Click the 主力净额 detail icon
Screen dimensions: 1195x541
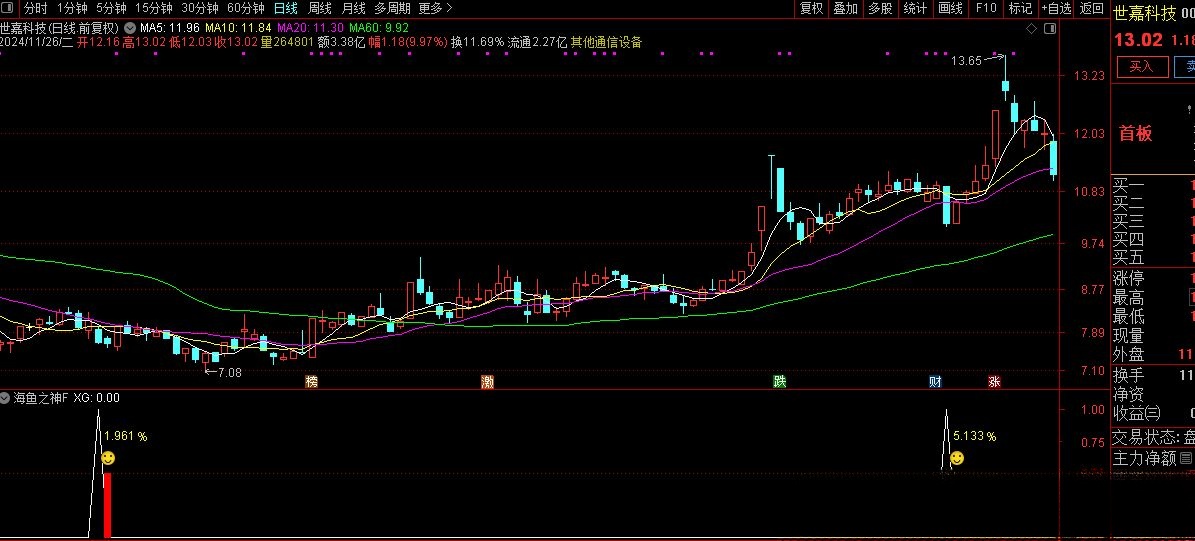point(1187,458)
